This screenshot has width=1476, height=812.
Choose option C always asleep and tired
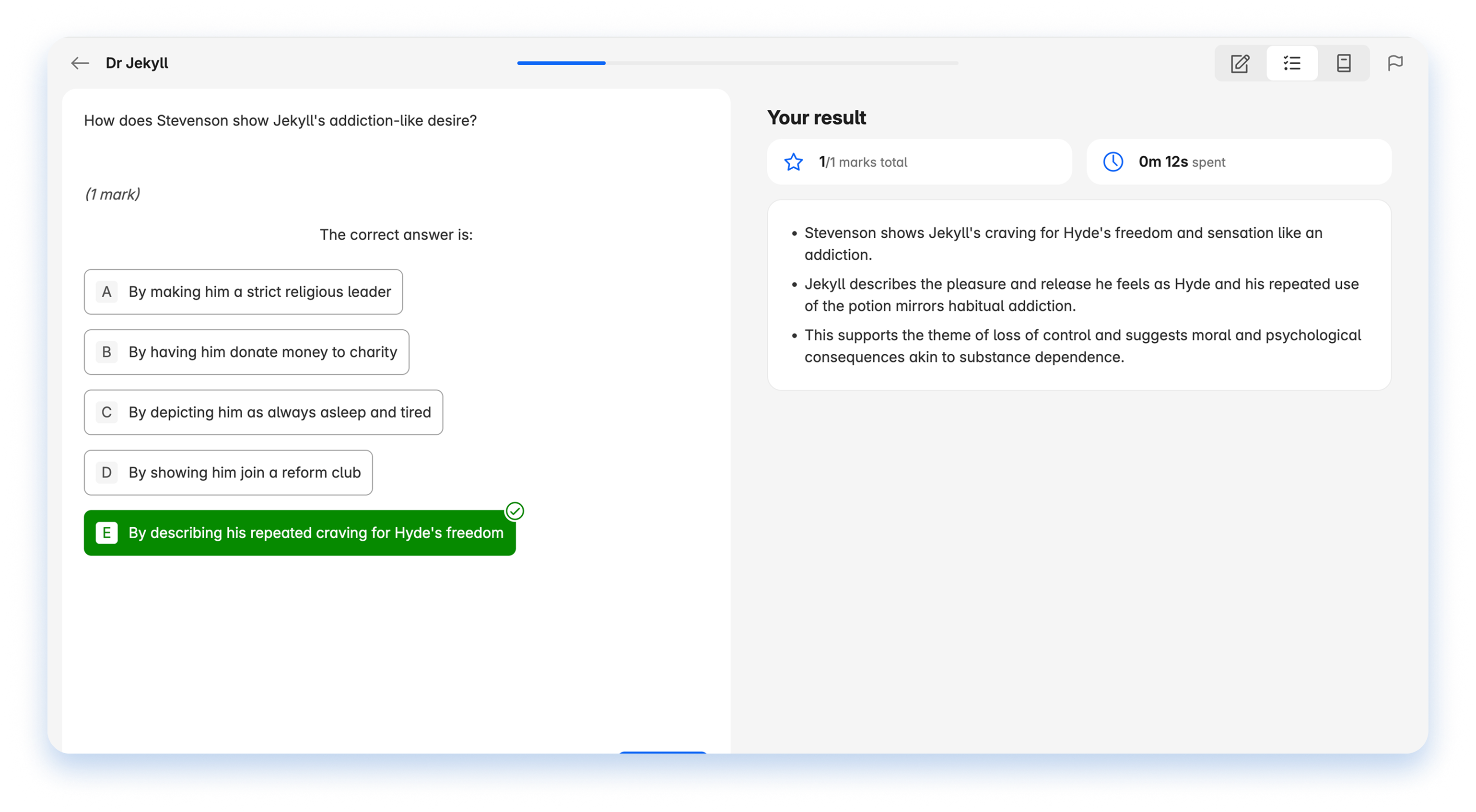(x=263, y=412)
